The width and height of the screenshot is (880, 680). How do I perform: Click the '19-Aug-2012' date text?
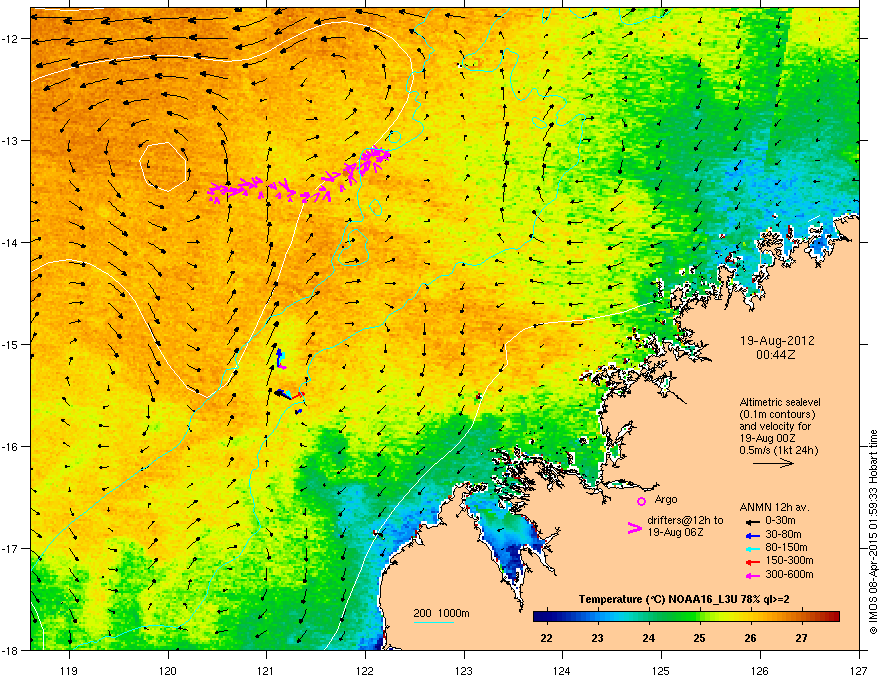coord(777,341)
